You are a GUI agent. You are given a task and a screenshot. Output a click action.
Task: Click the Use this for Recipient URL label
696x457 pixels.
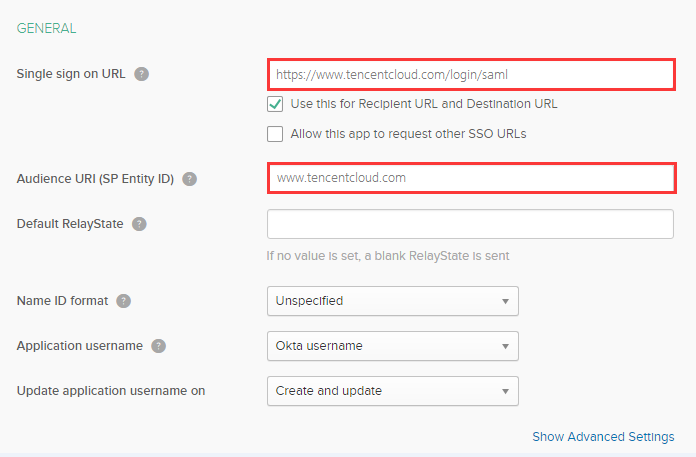coord(424,104)
